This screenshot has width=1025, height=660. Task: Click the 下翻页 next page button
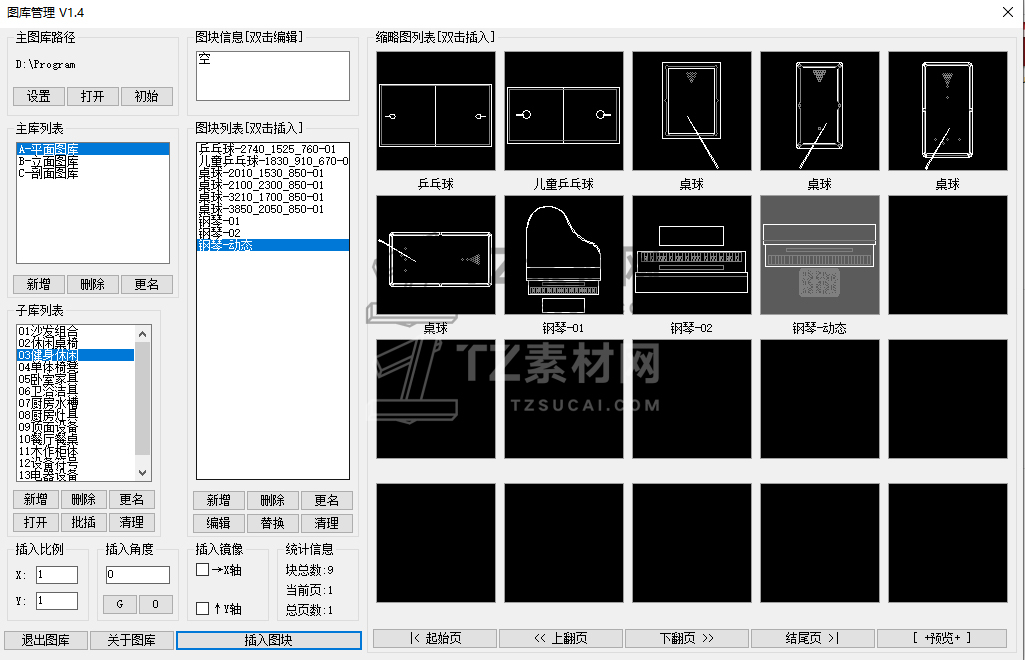tap(687, 638)
